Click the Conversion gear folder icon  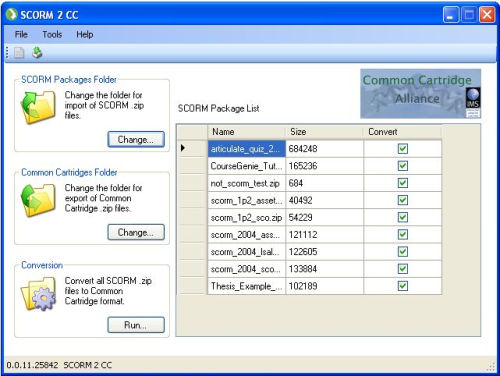coord(38,294)
